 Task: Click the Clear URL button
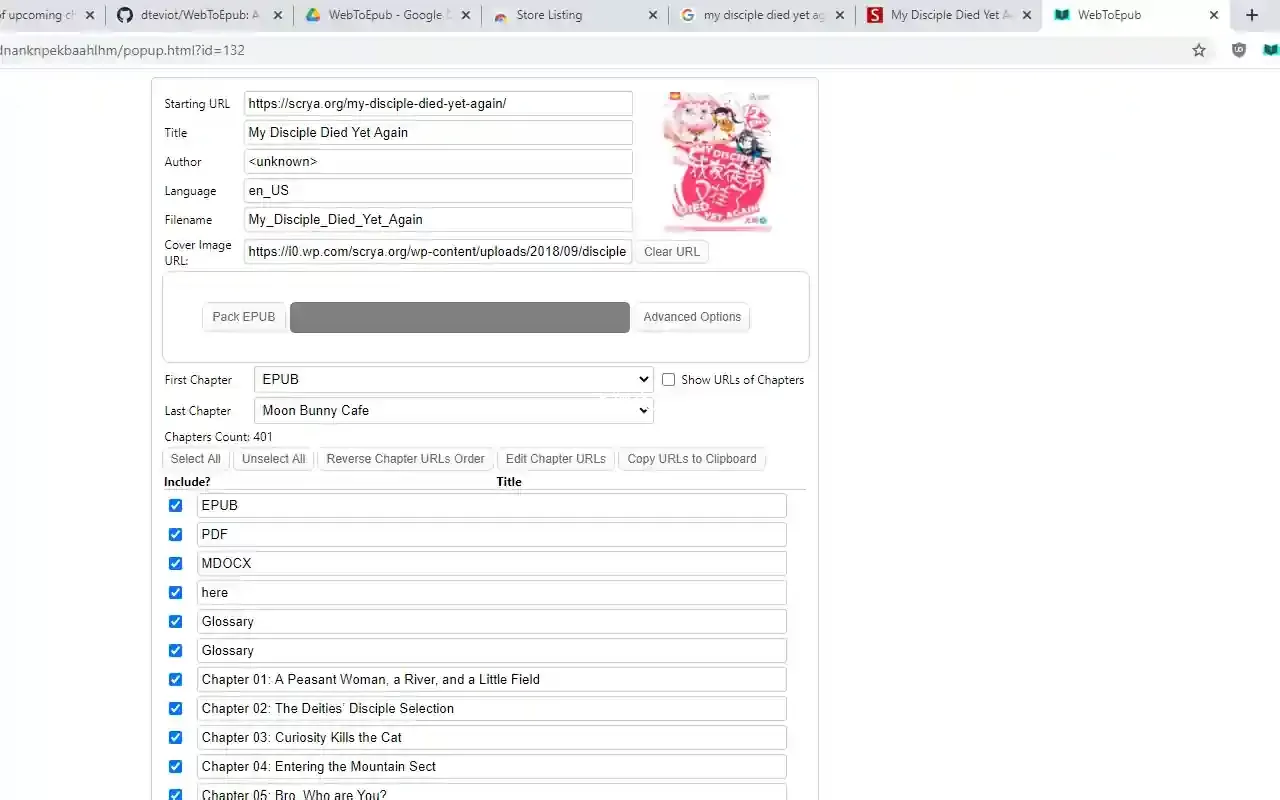(672, 252)
